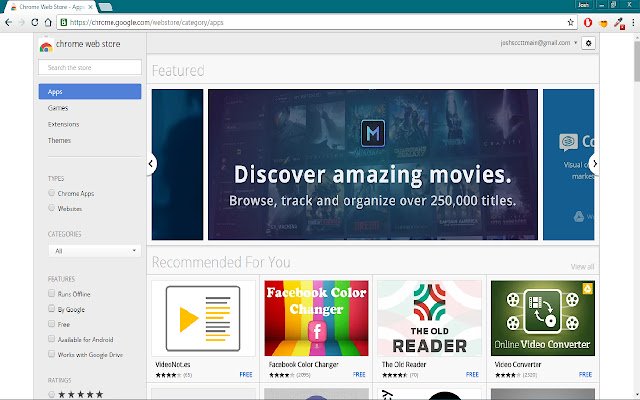Open the Categories All dropdown
The image size is (640, 400).
pyautogui.click(x=95, y=251)
